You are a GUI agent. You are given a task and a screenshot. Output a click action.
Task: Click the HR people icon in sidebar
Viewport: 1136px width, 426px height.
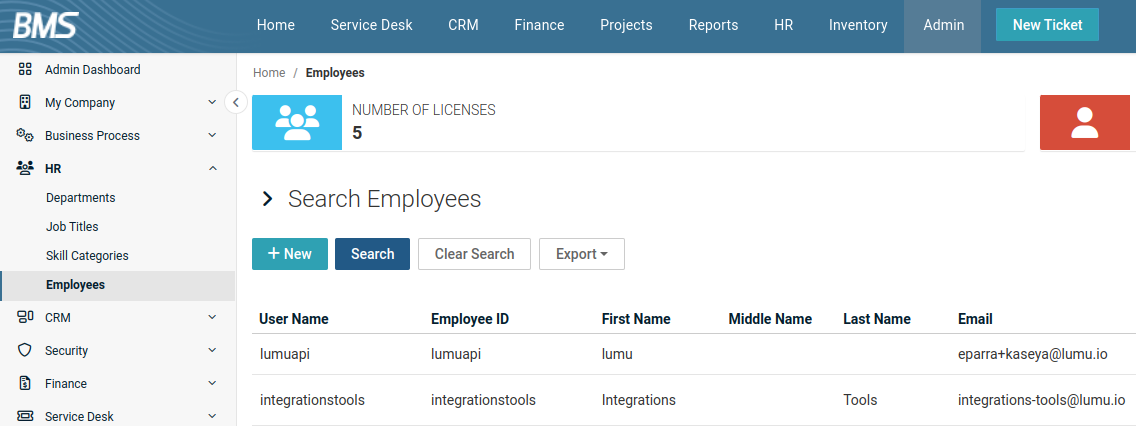coord(26,169)
